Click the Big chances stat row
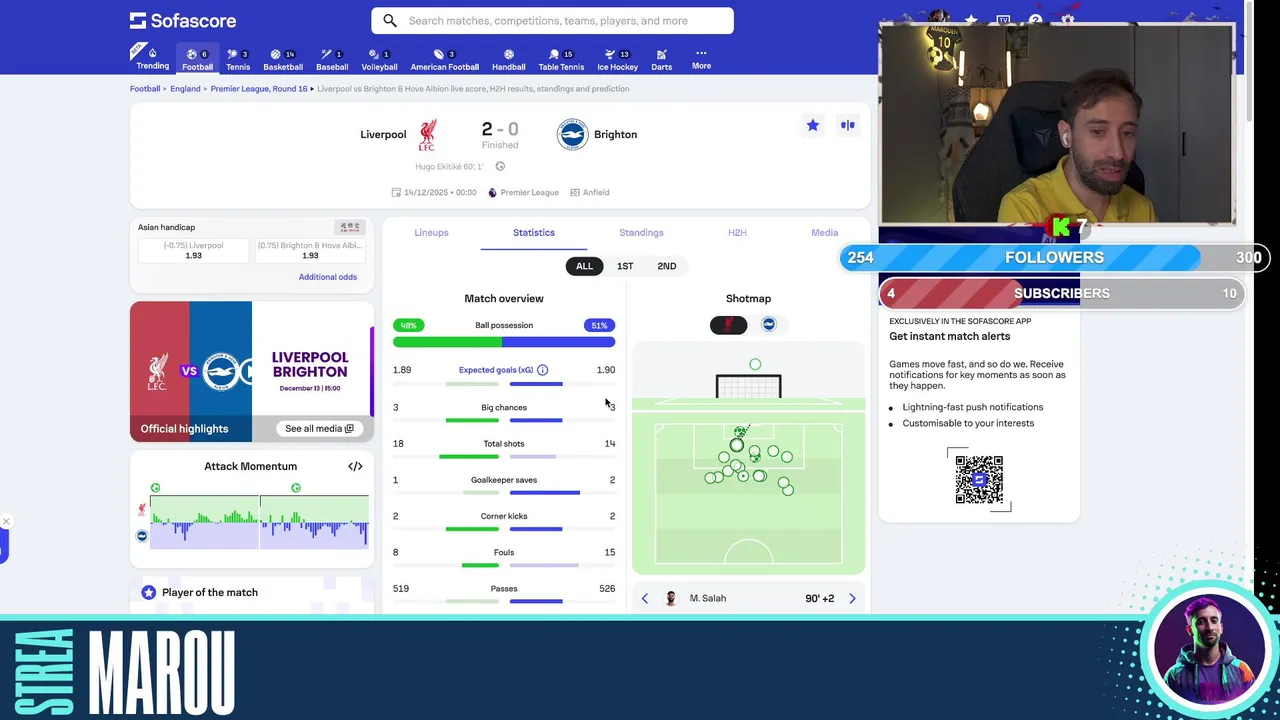 (504, 412)
